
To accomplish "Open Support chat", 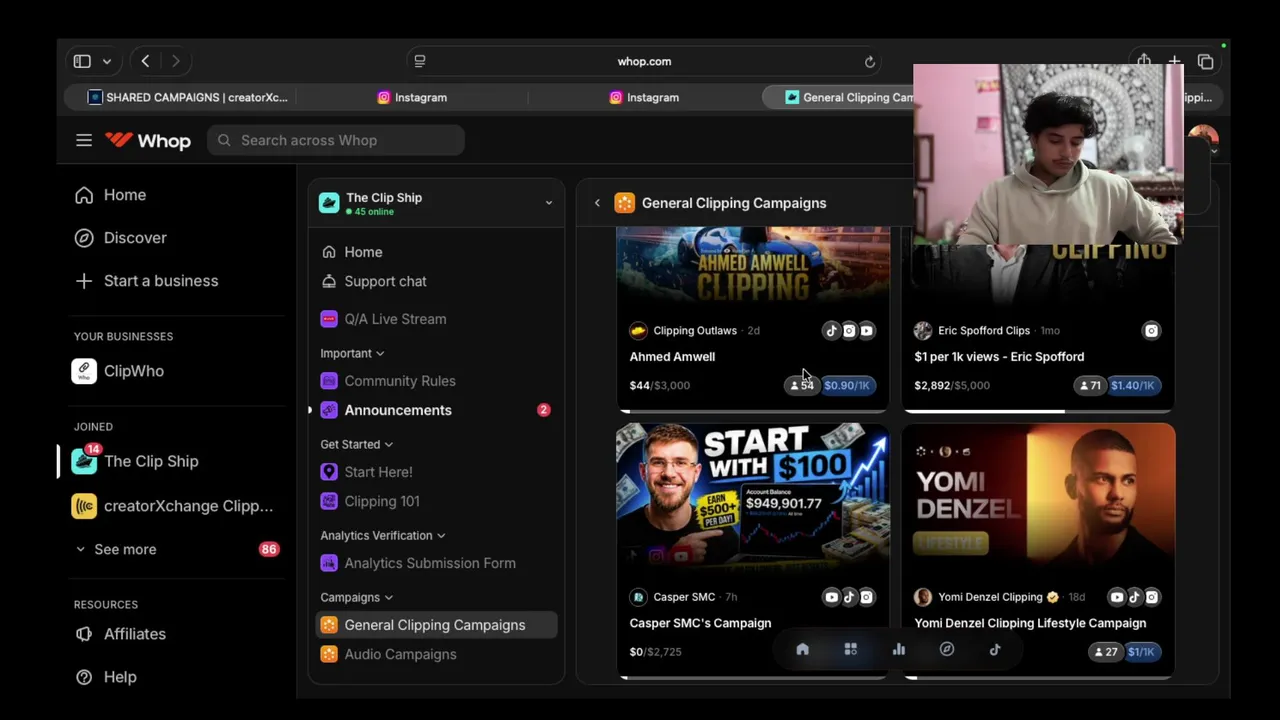I will click(374, 281).
